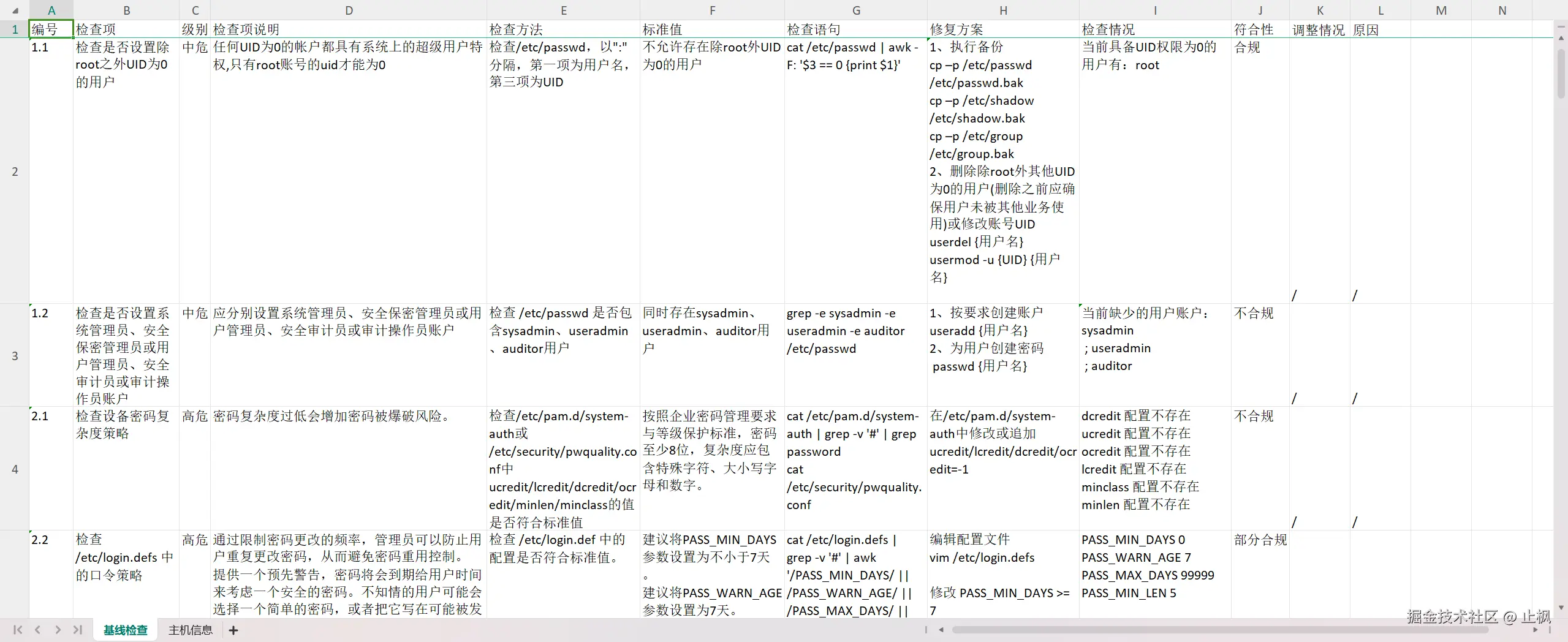Select the cell containing 2.1
This screenshot has width=1568, height=642.
(x=51, y=469)
